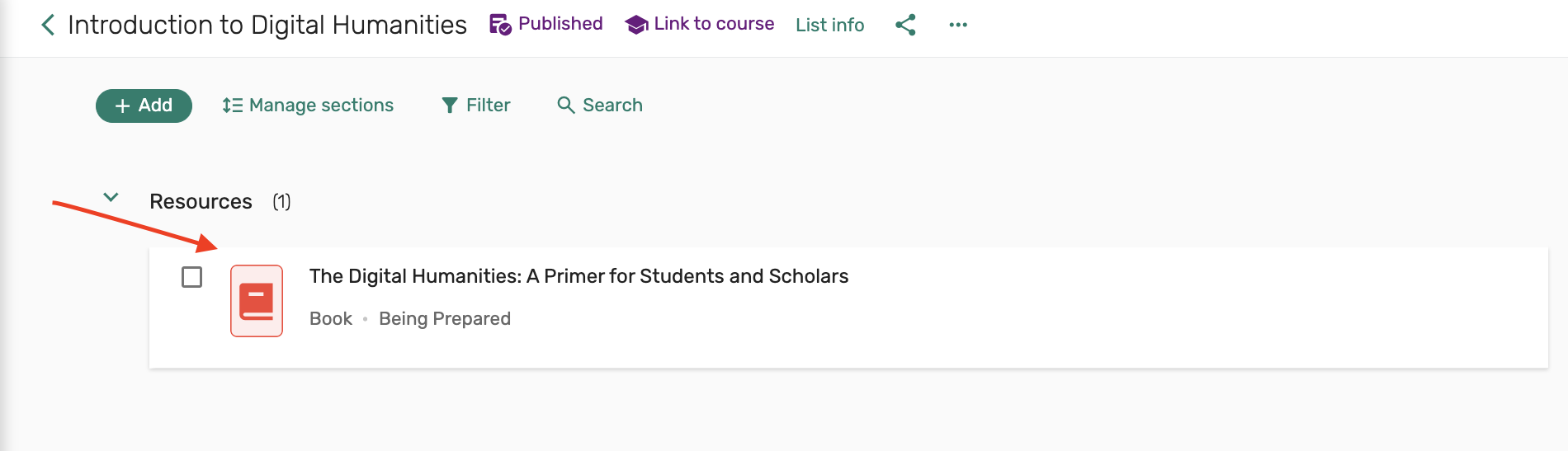
Task: Click the graduation cap course icon
Action: [636, 25]
